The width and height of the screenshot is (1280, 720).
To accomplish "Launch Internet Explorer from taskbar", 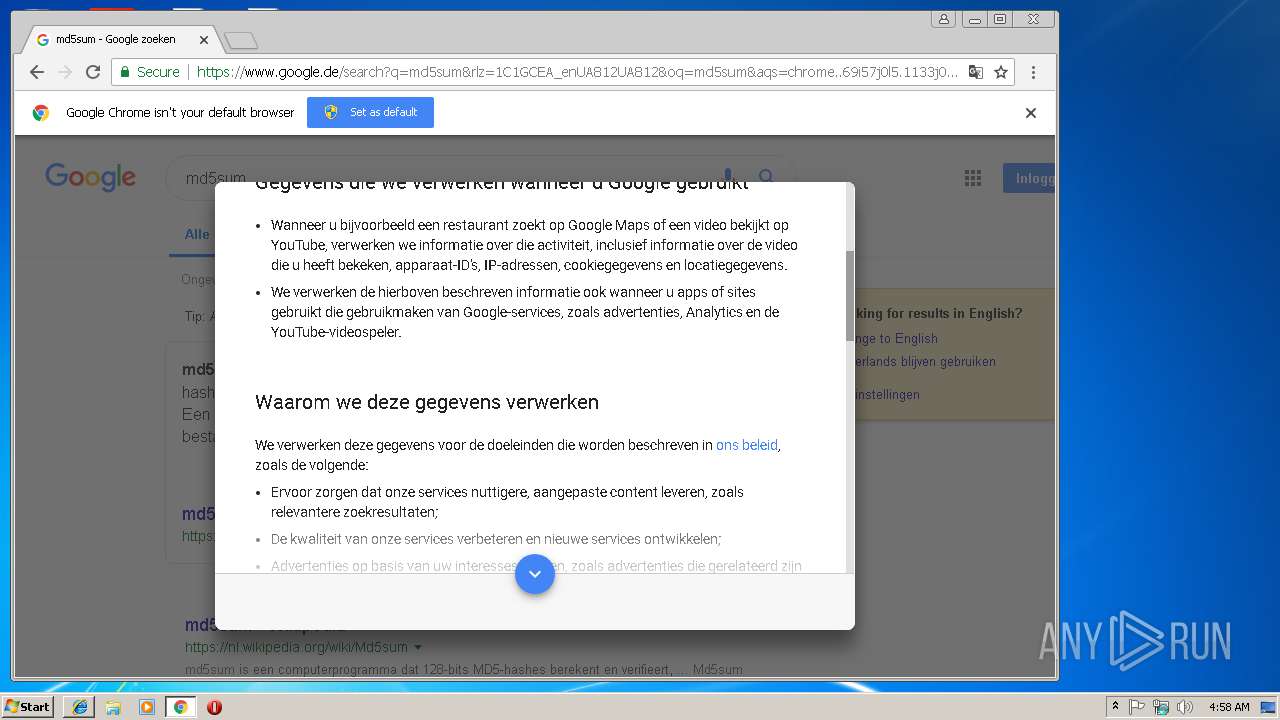I will [79, 707].
